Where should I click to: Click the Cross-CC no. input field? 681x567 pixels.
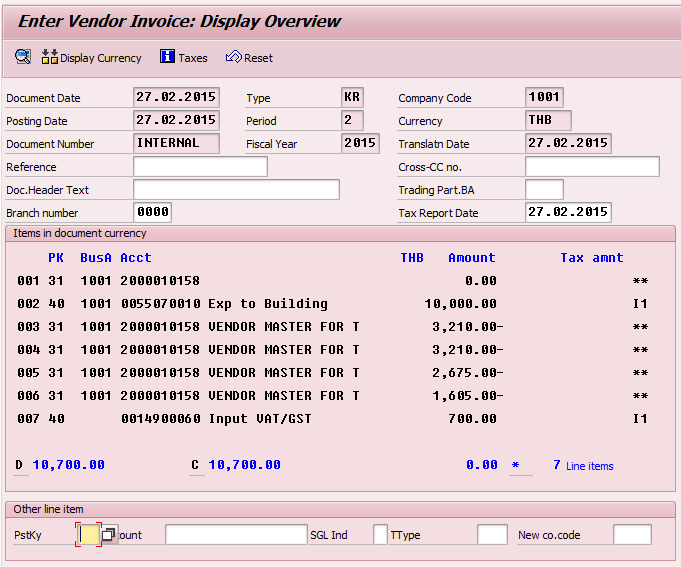click(592, 167)
